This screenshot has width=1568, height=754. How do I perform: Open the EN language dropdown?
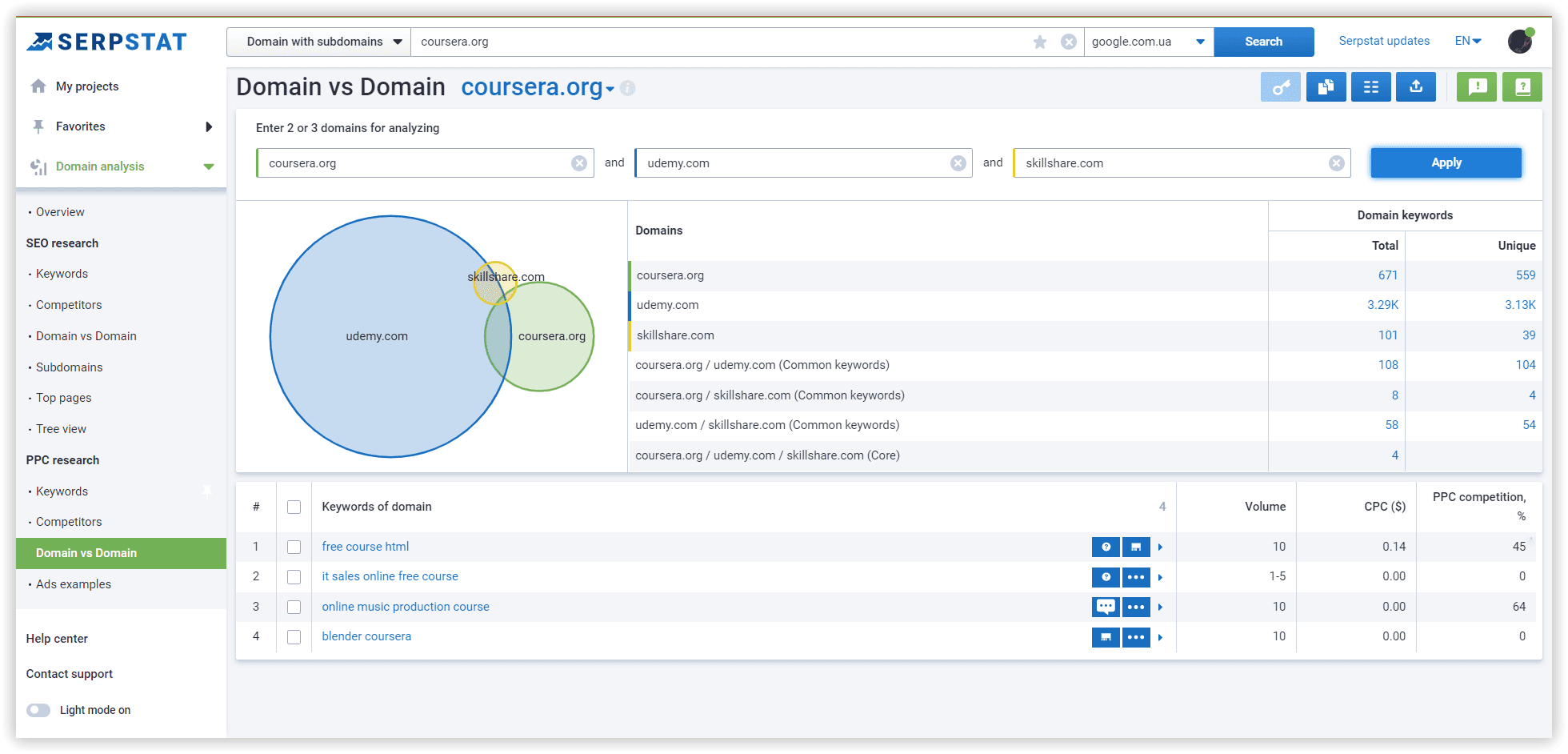tap(1469, 41)
